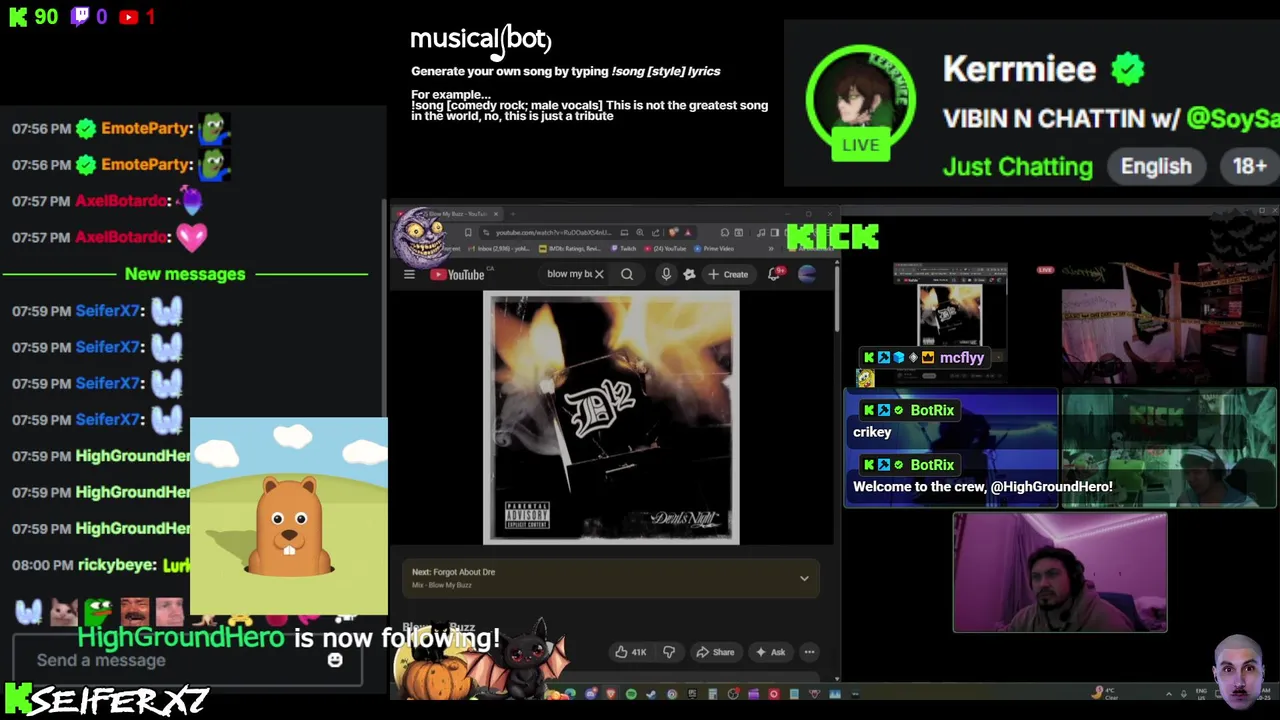Click the 4°C Clear weather widget

[1106, 693]
